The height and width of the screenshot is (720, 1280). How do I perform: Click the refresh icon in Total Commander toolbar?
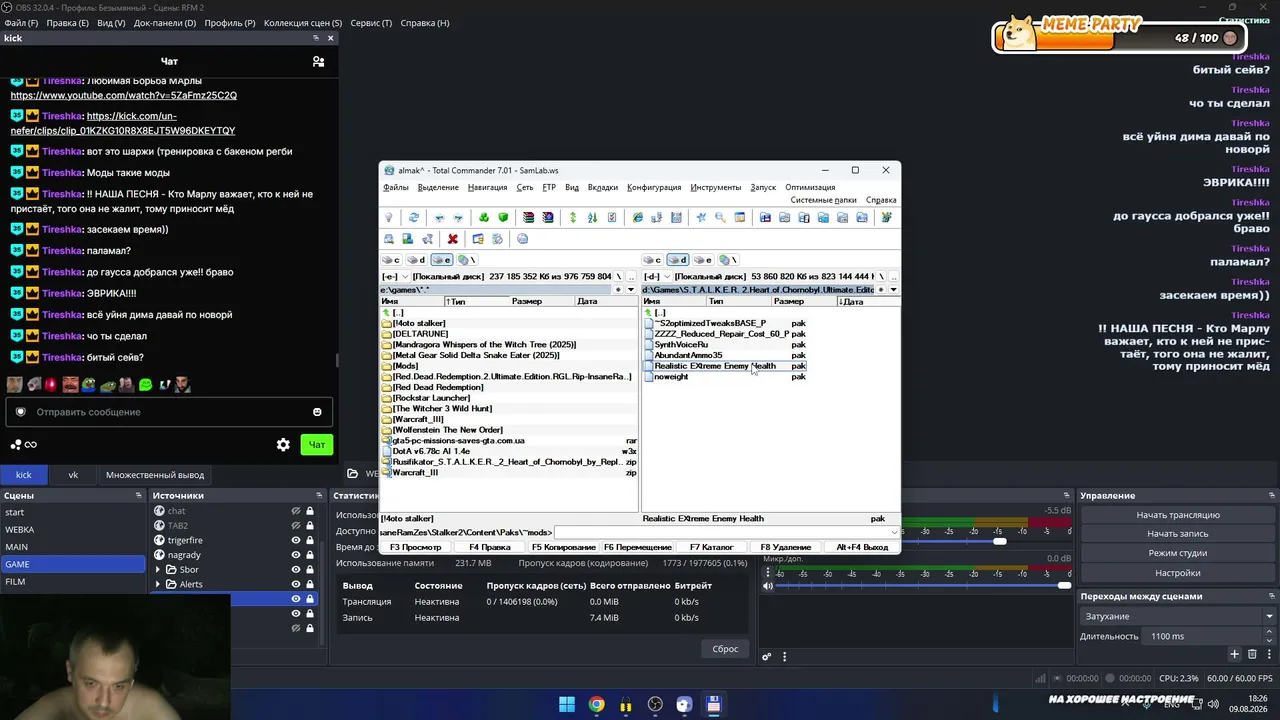pyautogui.click(x=414, y=217)
